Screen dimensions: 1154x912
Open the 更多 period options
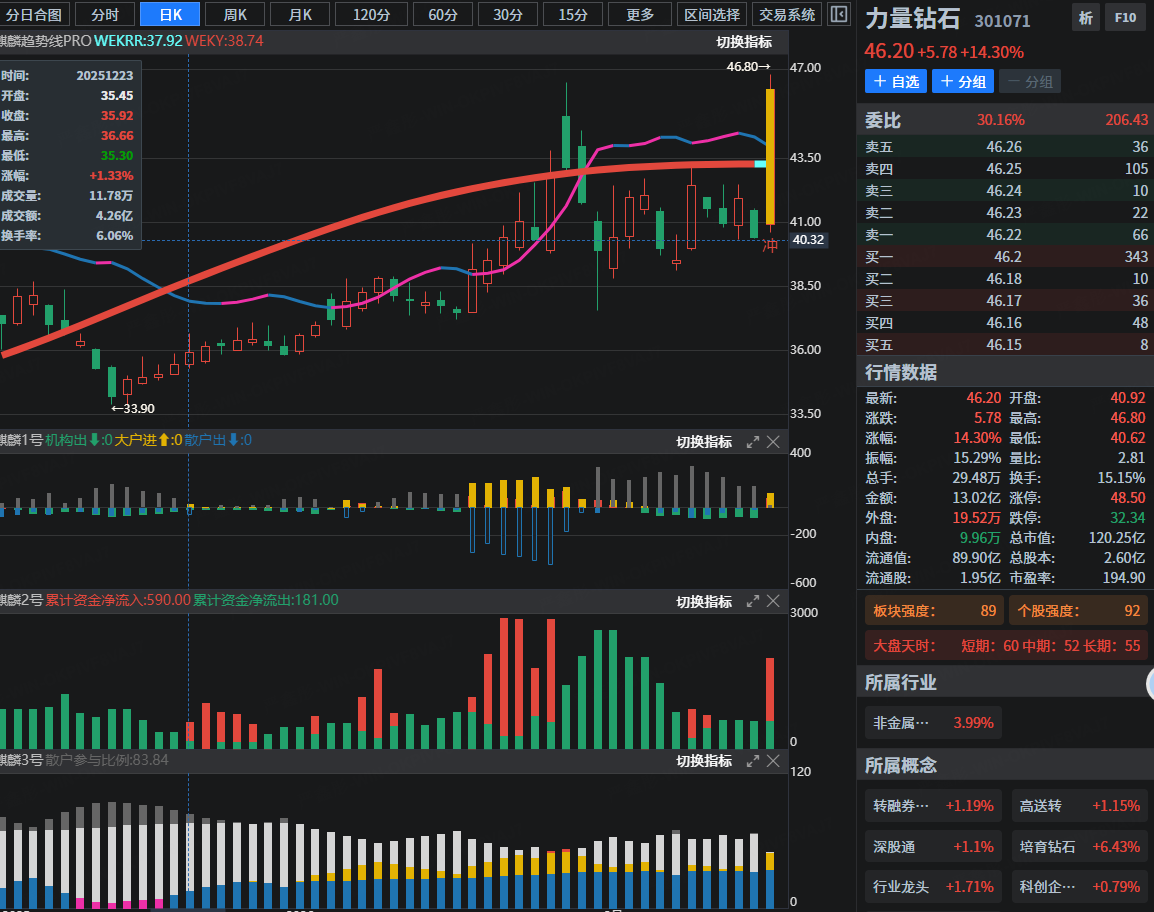[640, 14]
